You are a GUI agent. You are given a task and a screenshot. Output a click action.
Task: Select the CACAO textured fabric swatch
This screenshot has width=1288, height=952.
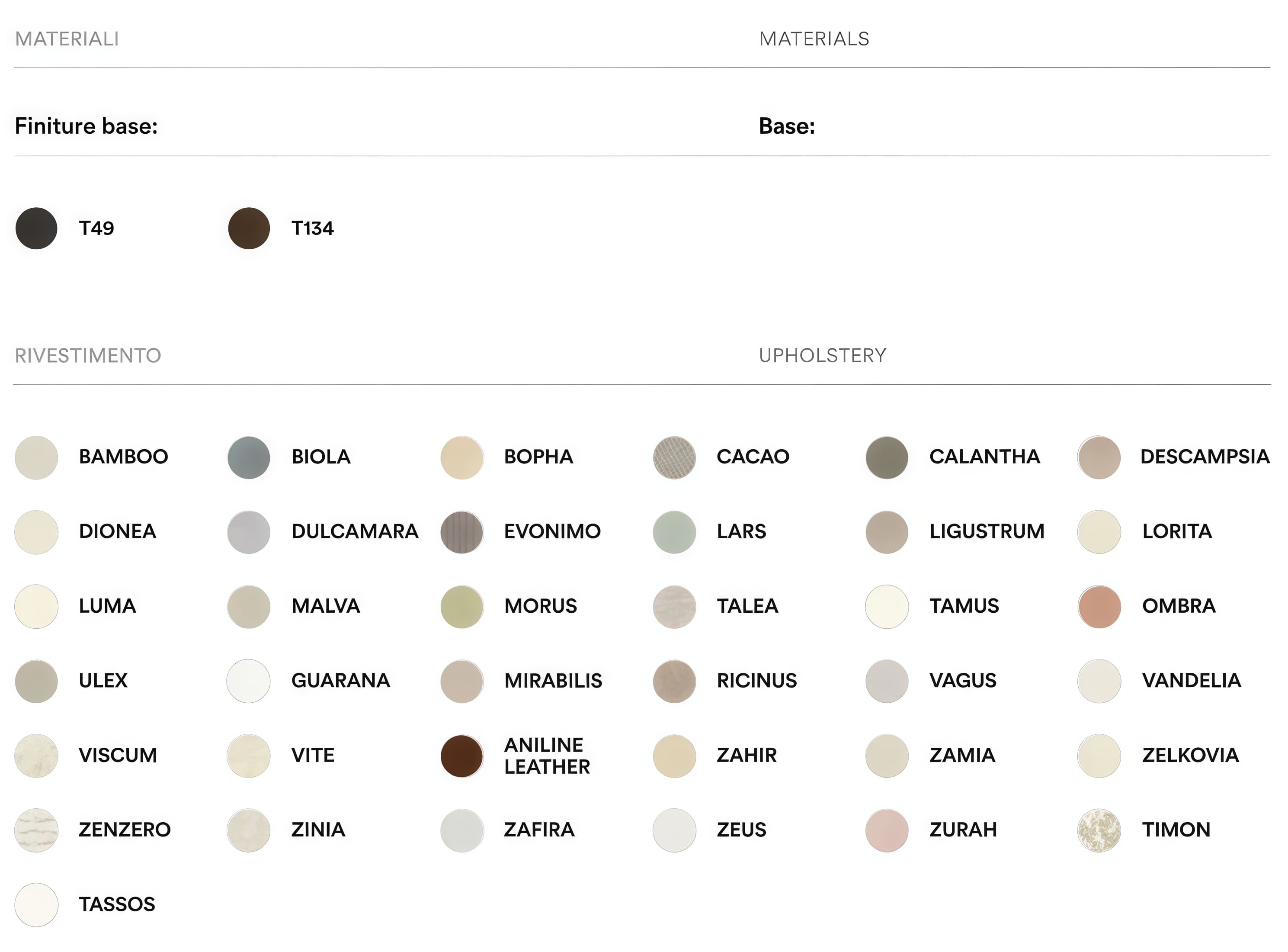click(674, 457)
